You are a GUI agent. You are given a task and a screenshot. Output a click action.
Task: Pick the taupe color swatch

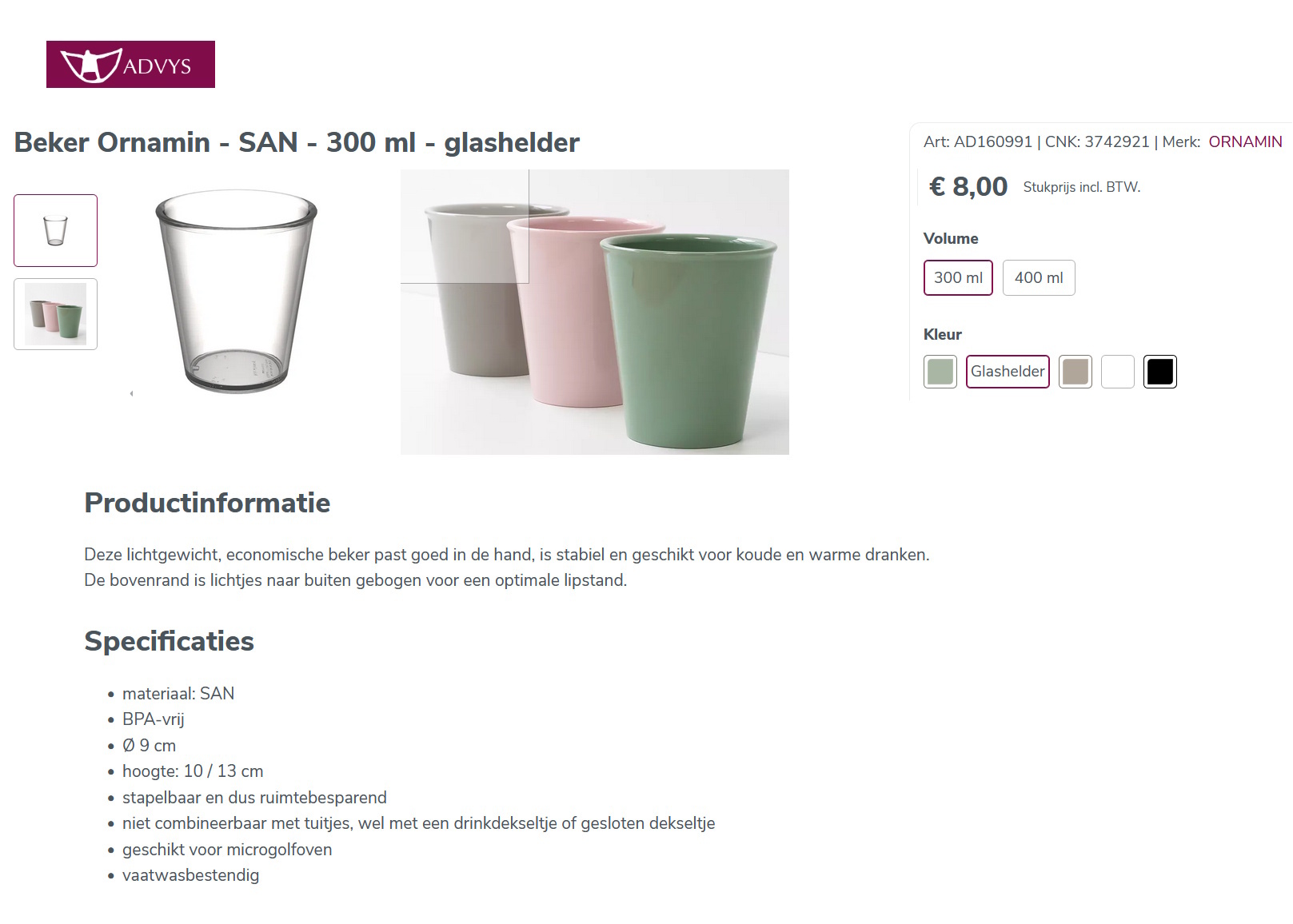coord(1075,371)
